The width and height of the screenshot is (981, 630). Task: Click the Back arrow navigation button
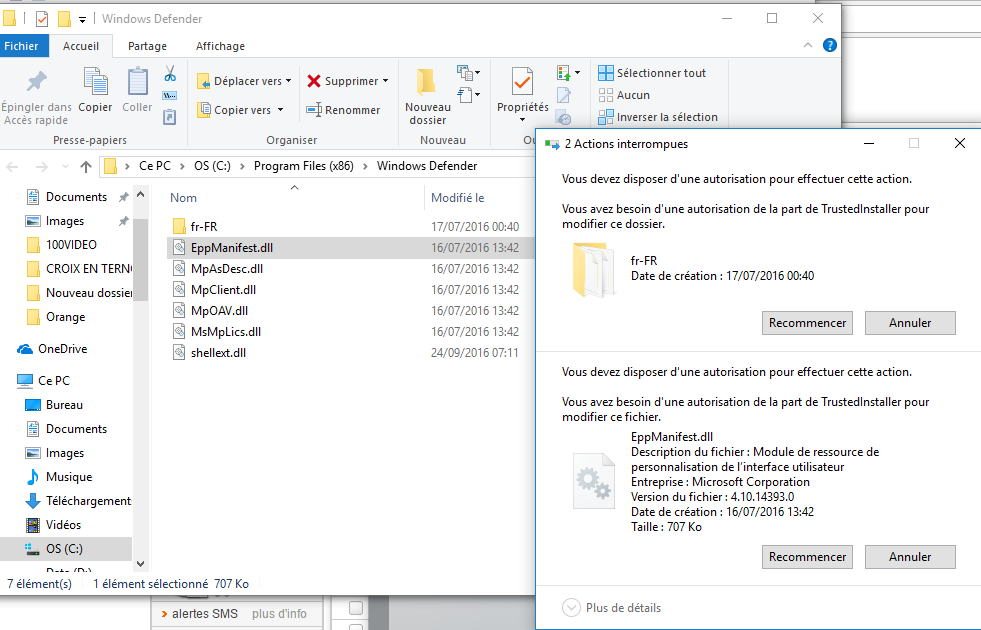[13, 166]
